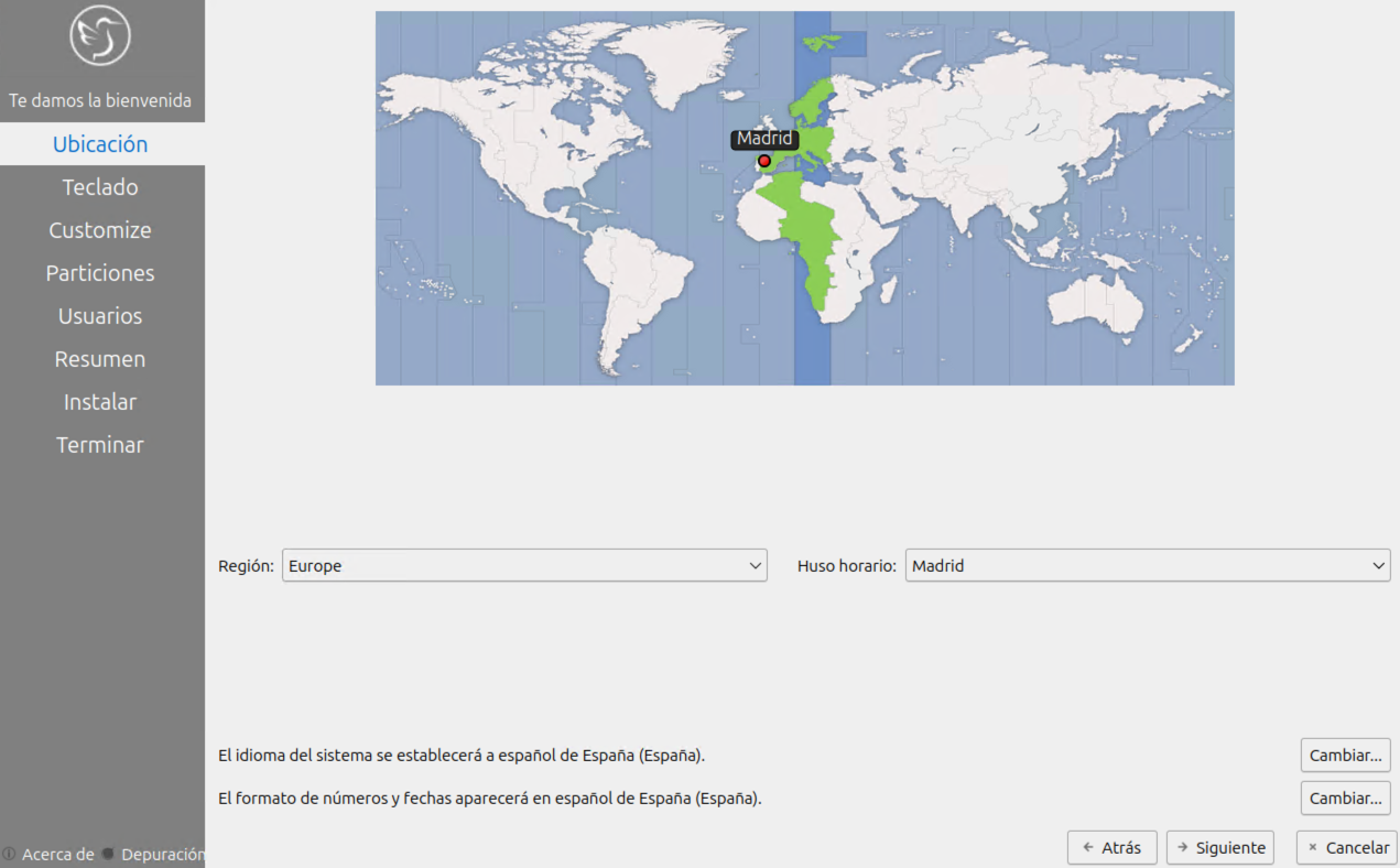Image resolution: width=1400 pixels, height=868 pixels.
Task: Select the Ubicación step in sidebar
Action: click(x=102, y=144)
